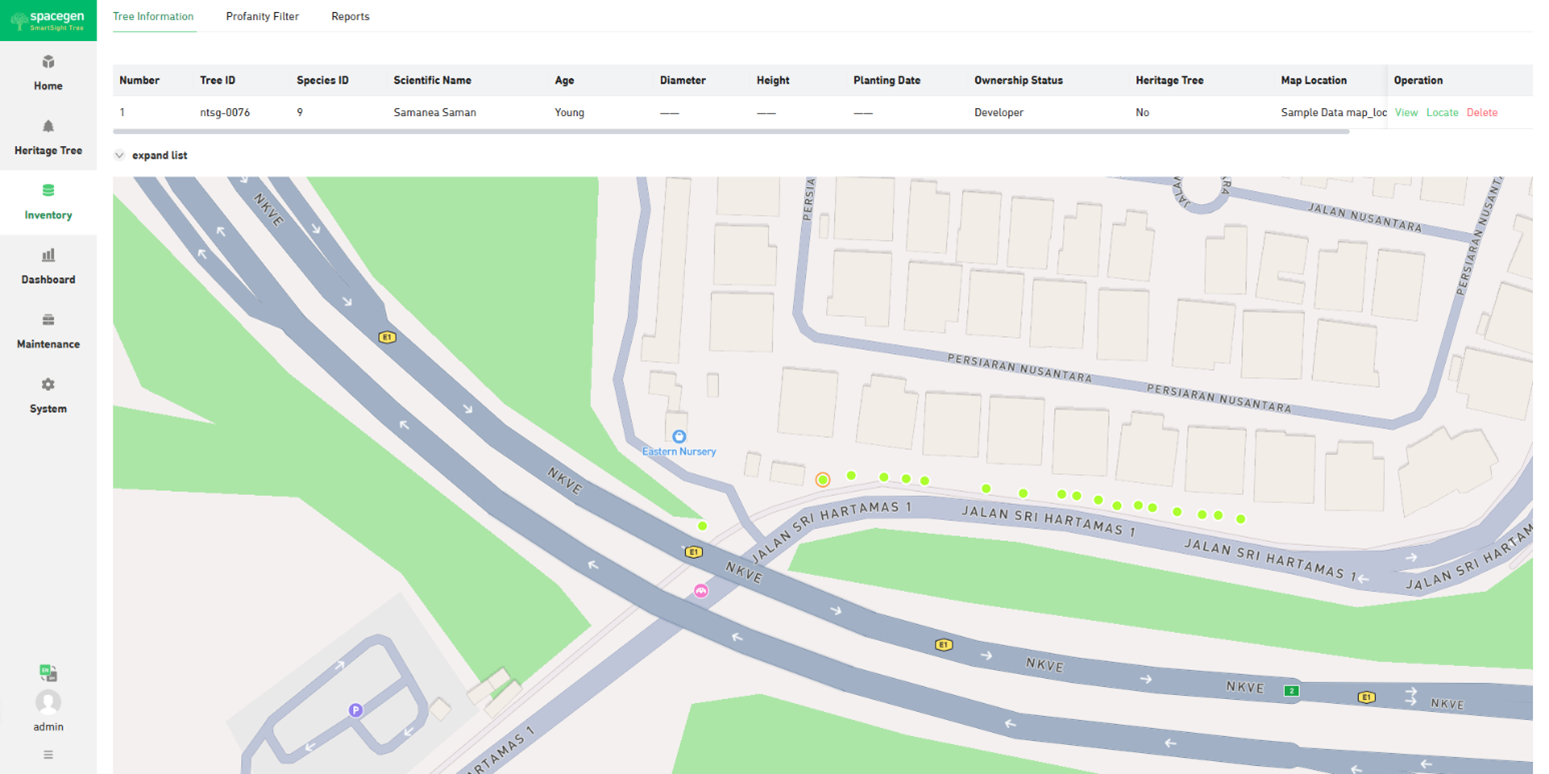Locate tree ntsg-0076 on the map
The image size is (1549, 774).
point(1442,113)
